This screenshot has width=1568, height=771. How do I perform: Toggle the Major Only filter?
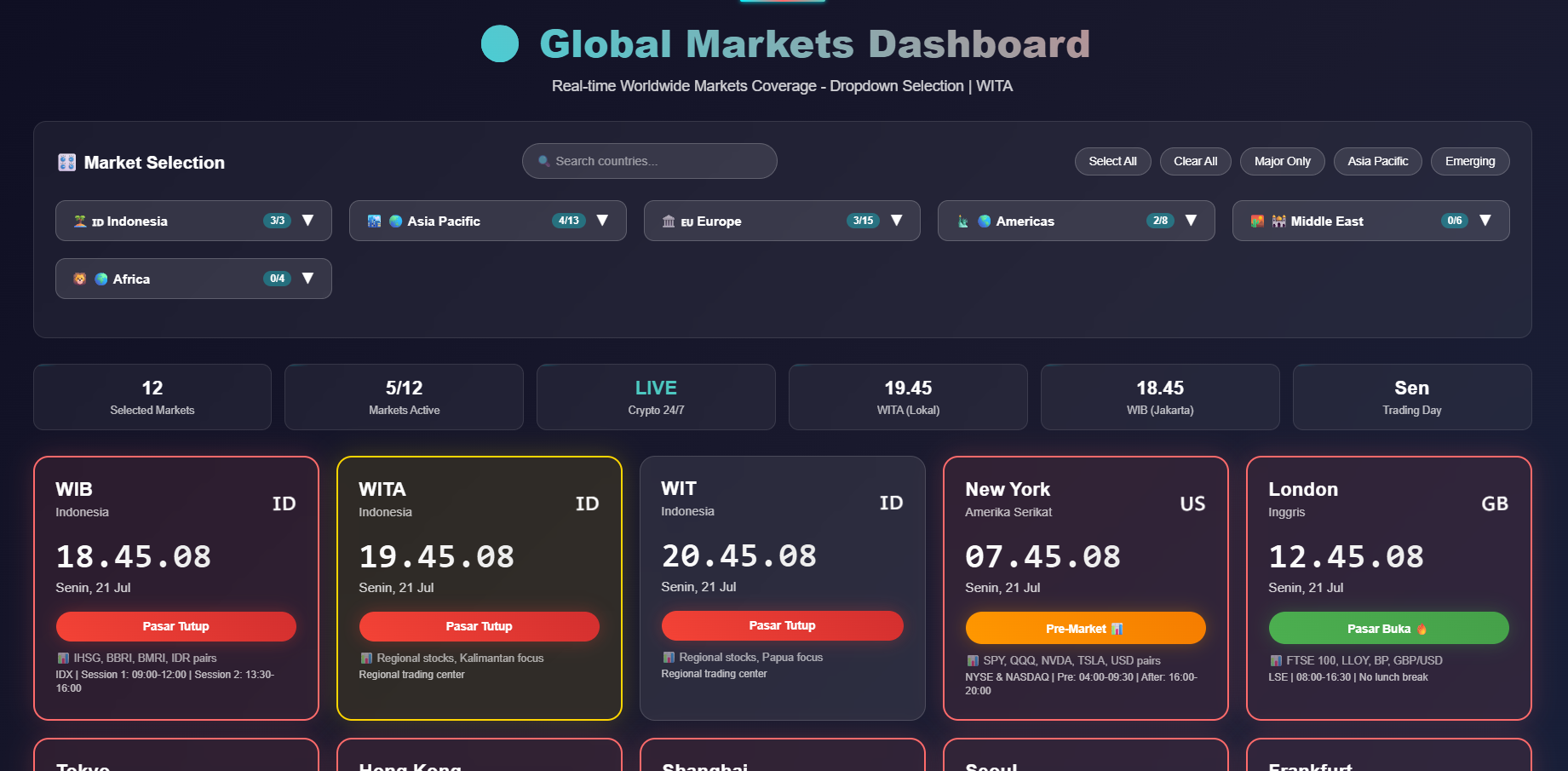pos(1283,161)
